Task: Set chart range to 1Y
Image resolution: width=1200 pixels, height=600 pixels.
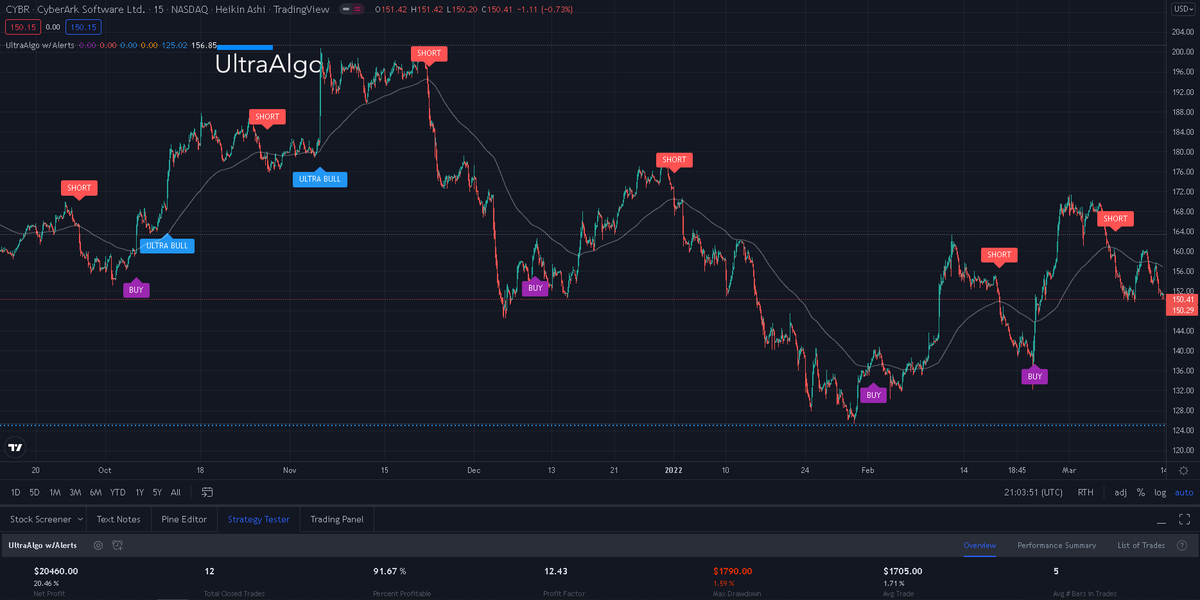Action: [140, 492]
